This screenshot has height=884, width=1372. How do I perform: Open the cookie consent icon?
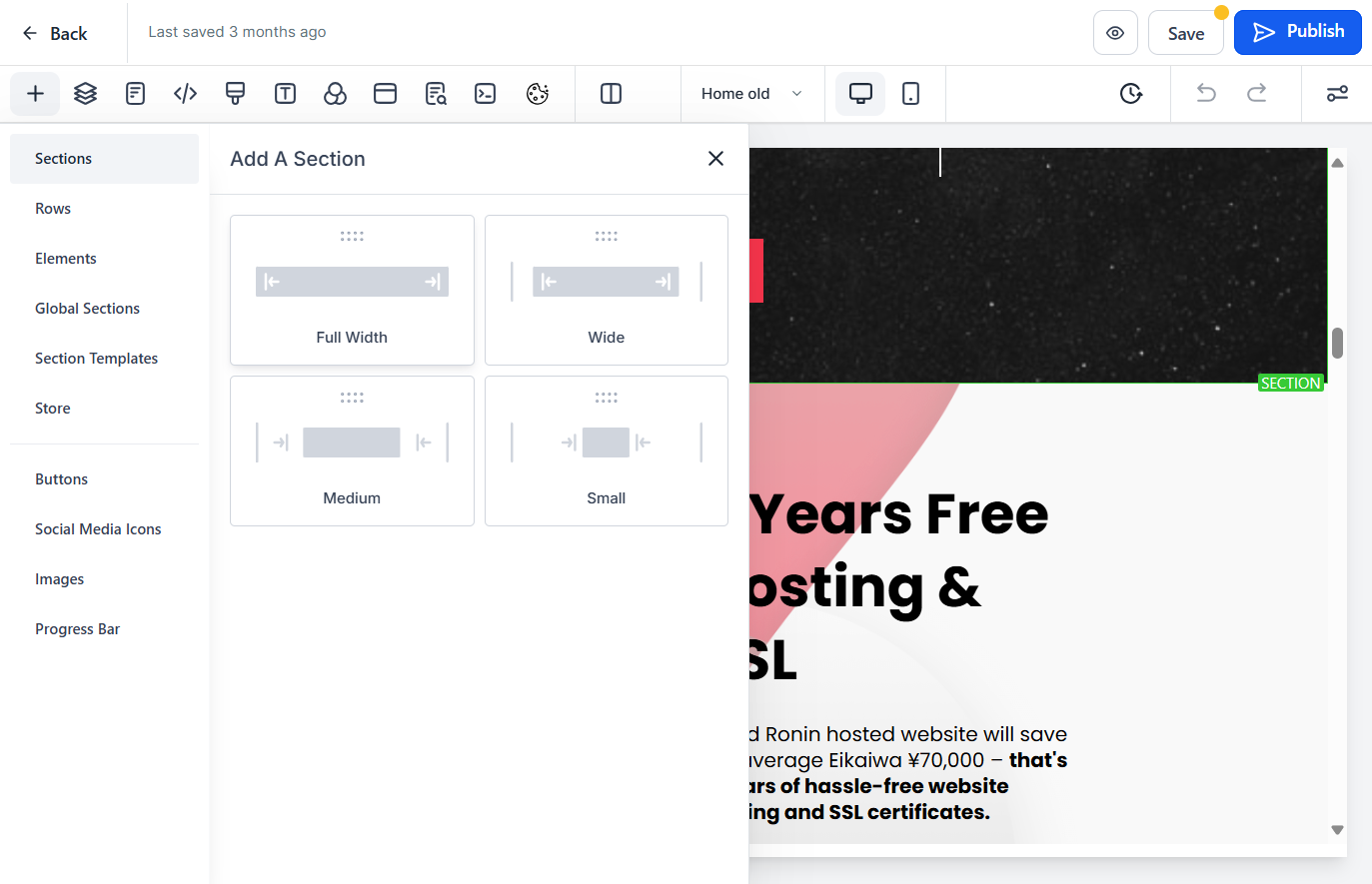(x=538, y=94)
